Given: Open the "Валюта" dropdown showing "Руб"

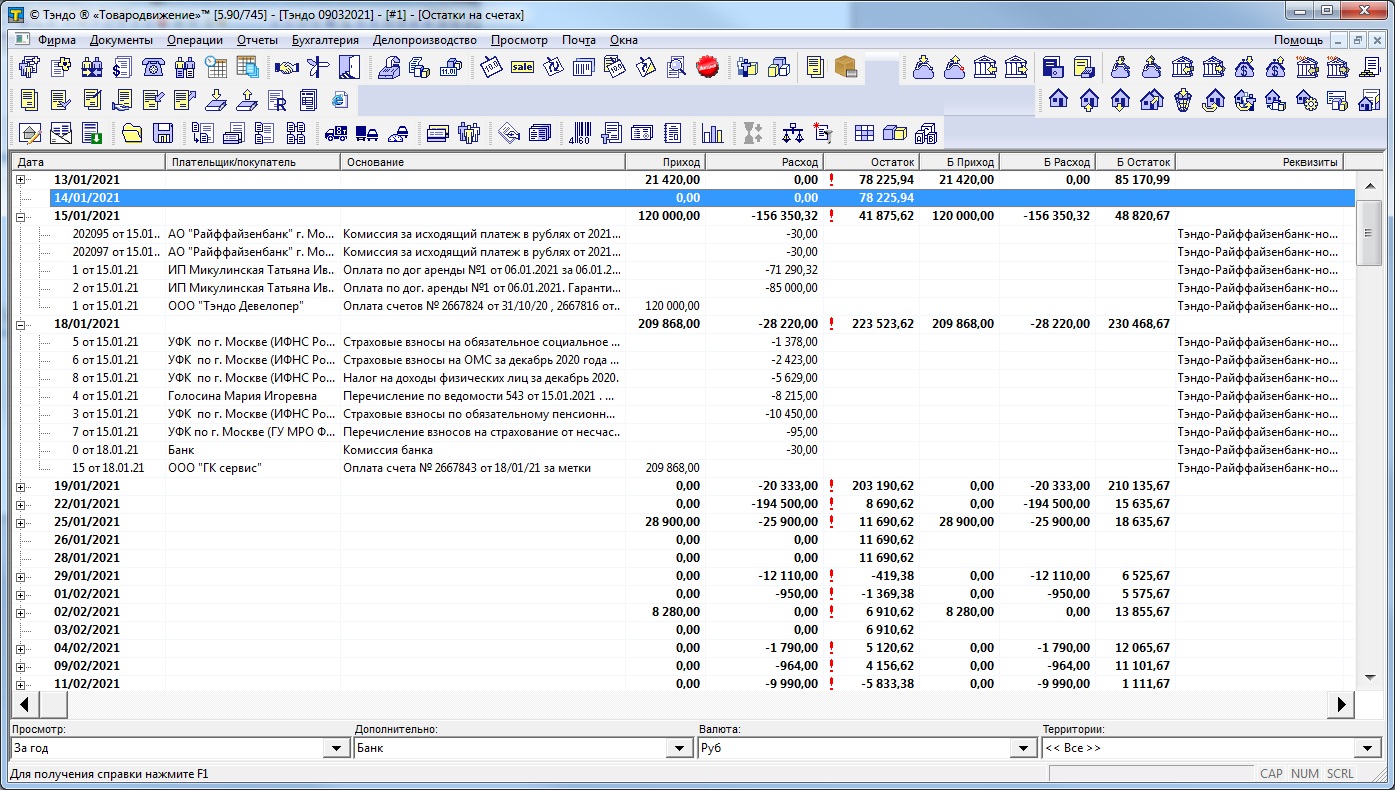Looking at the screenshot, I should pyautogui.click(x=1023, y=748).
